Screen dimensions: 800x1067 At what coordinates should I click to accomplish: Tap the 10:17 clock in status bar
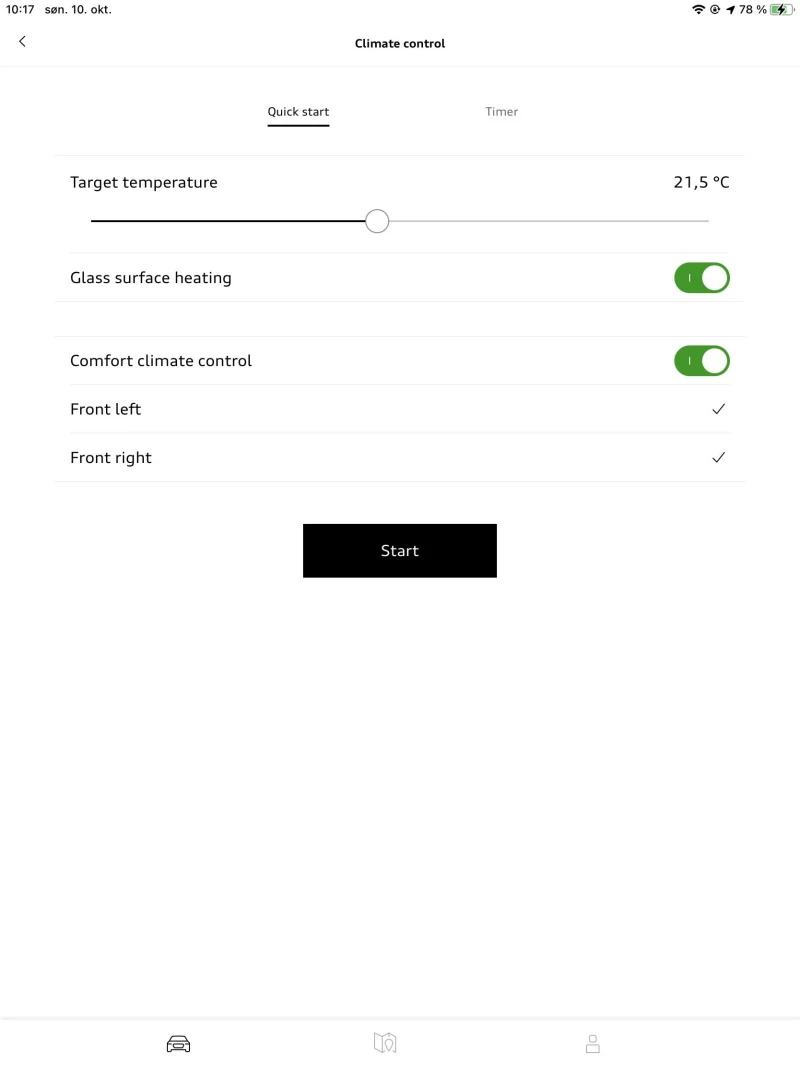click(x=20, y=10)
